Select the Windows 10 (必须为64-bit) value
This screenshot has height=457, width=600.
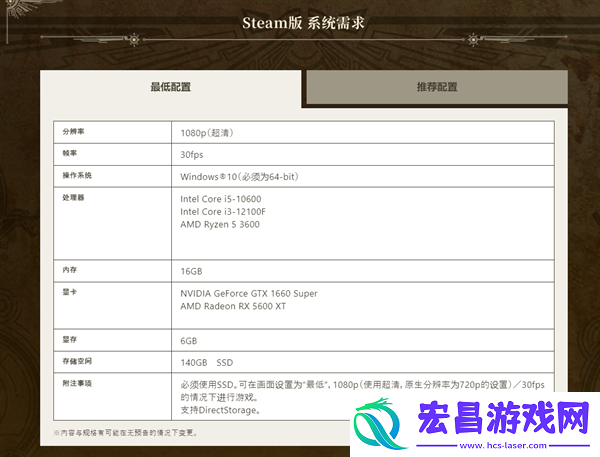click(x=240, y=177)
